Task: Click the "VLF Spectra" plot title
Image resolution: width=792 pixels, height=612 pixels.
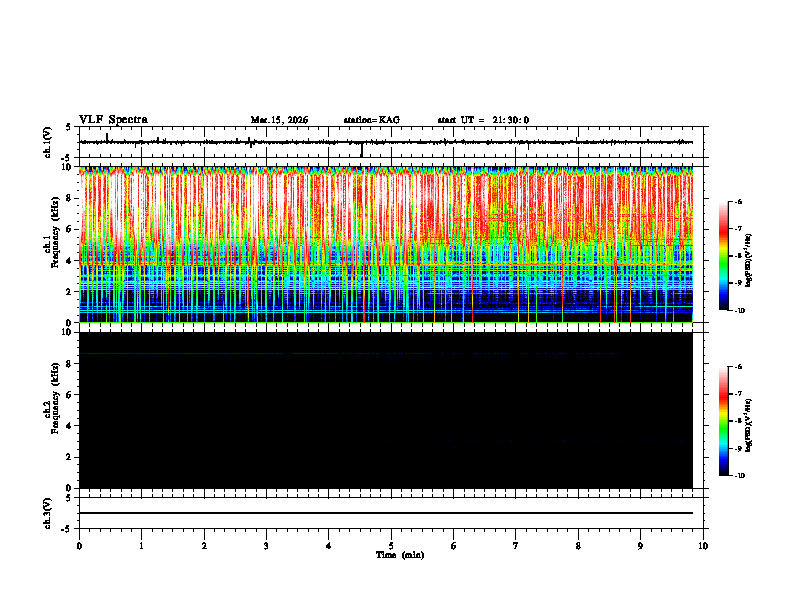Action: tap(113, 120)
